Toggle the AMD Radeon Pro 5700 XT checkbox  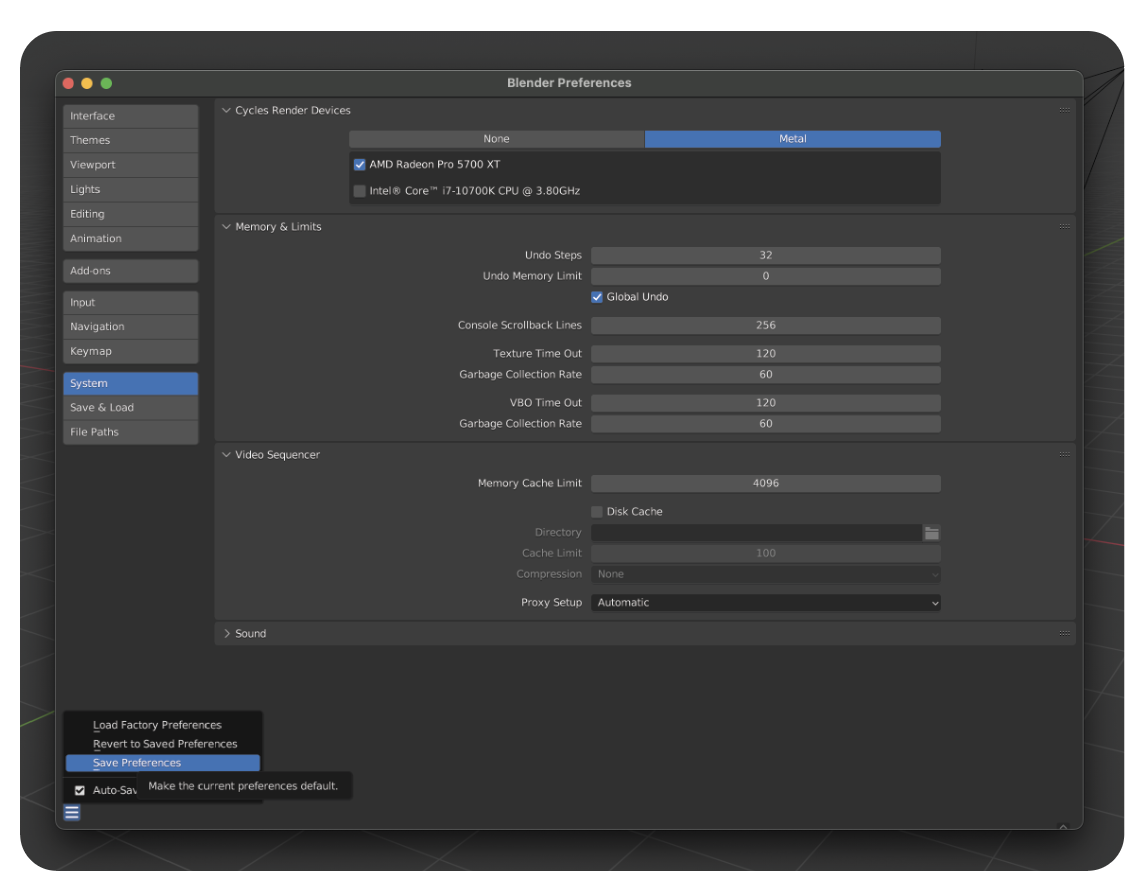tap(359, 165)
